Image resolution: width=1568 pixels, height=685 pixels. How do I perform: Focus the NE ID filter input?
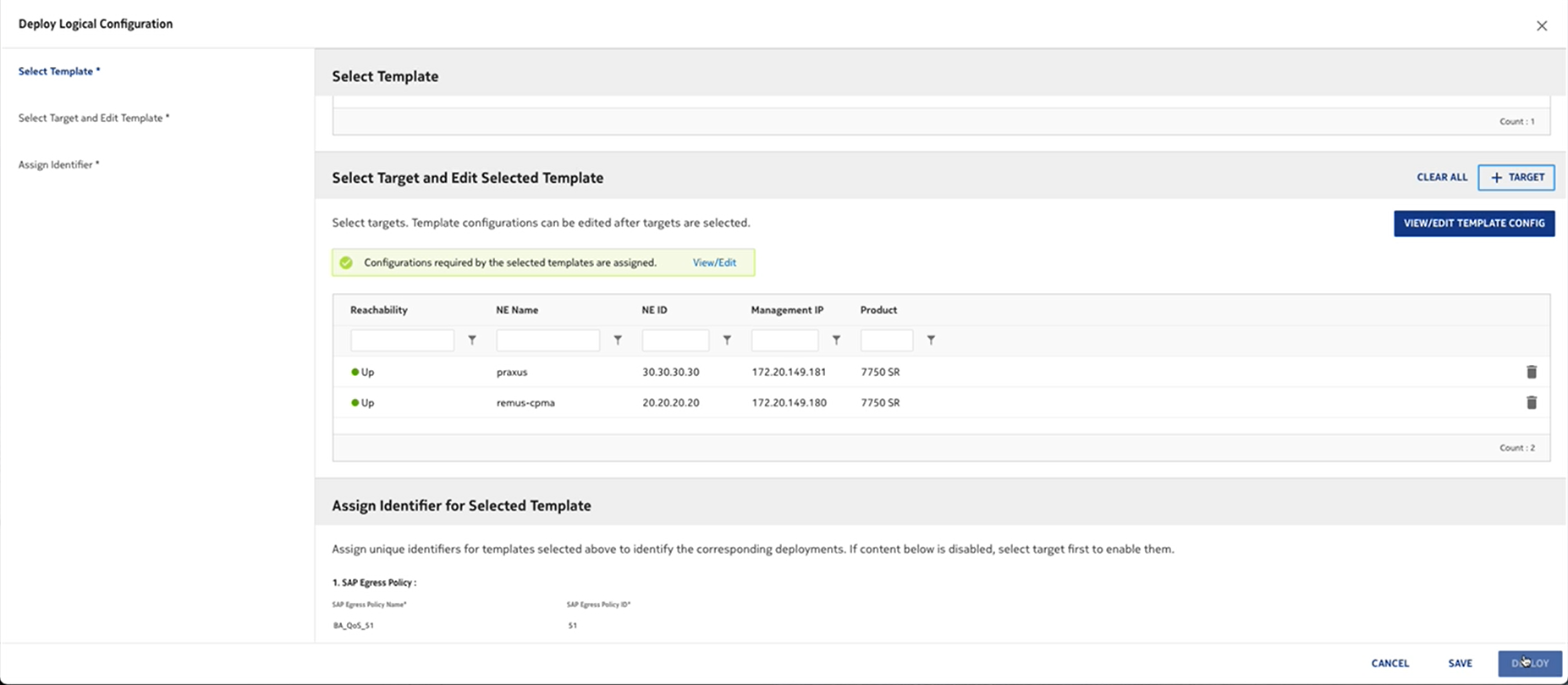[x=675, y=340]
